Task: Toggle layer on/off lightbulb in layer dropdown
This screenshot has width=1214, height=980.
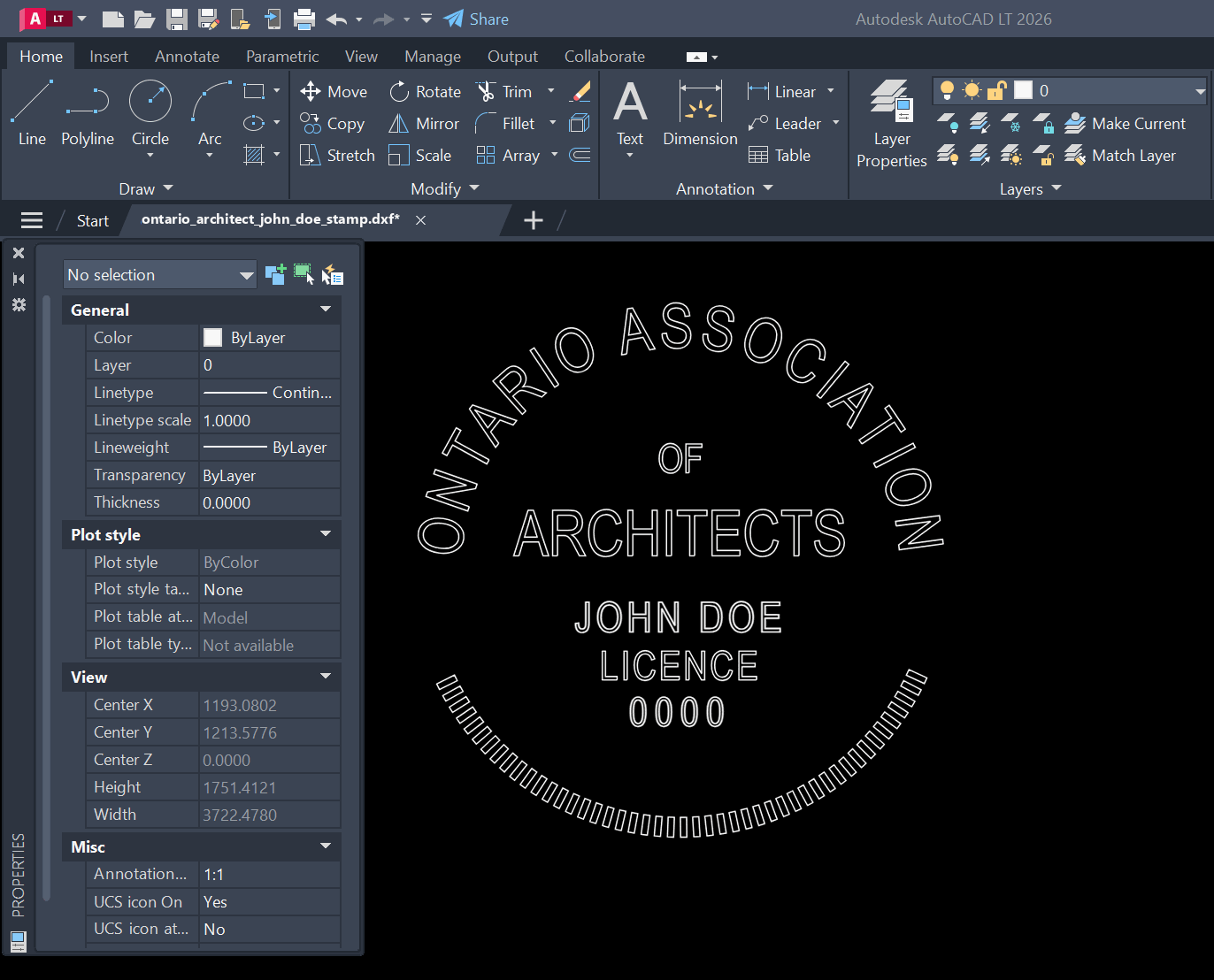Action: point(947,90)
